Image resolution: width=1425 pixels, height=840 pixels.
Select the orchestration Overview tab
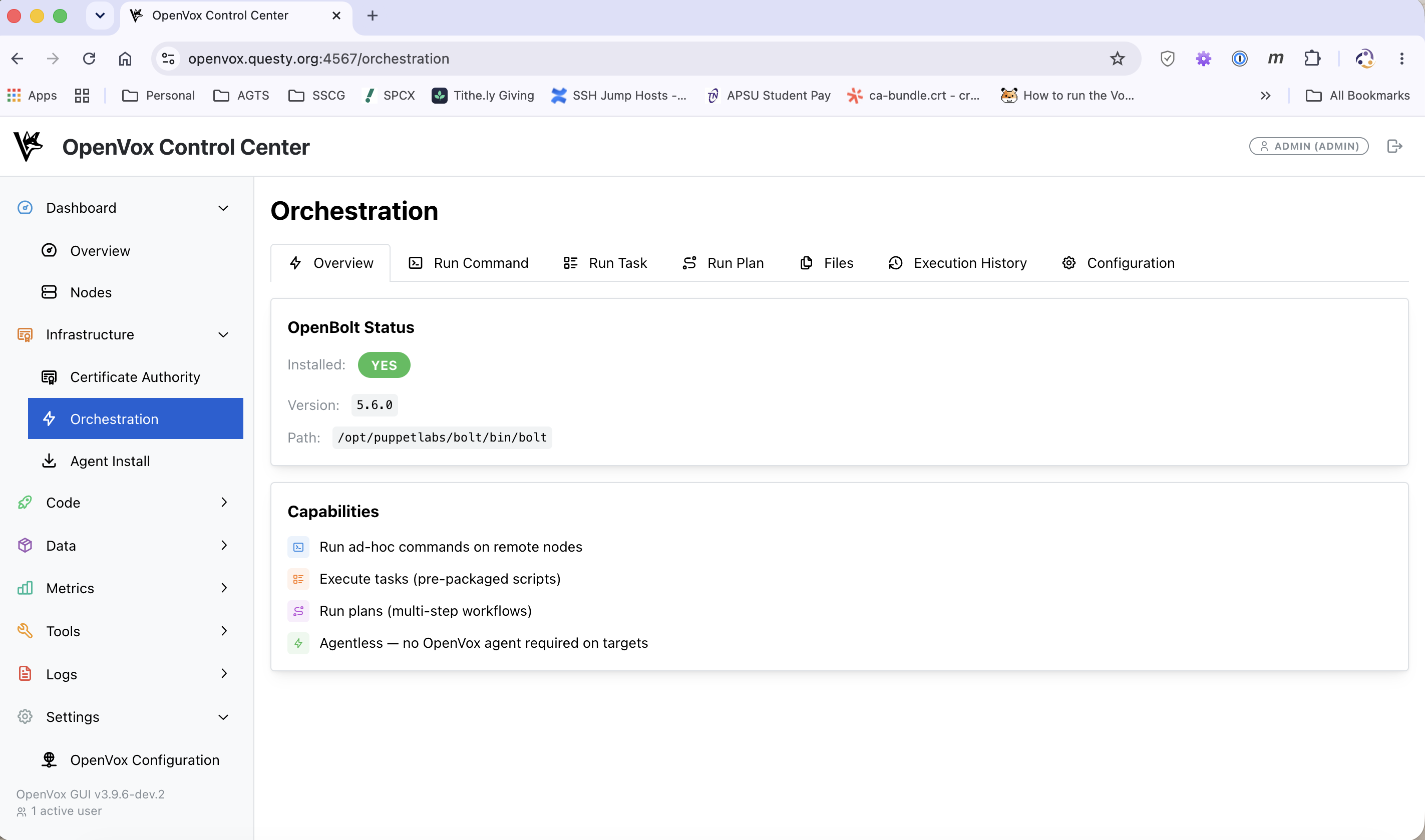coord(330,263)
